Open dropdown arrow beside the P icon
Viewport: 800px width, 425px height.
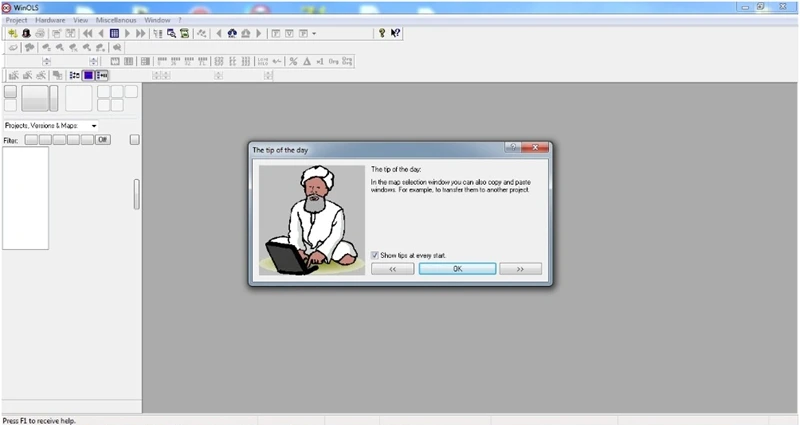[x=314, y=33]
